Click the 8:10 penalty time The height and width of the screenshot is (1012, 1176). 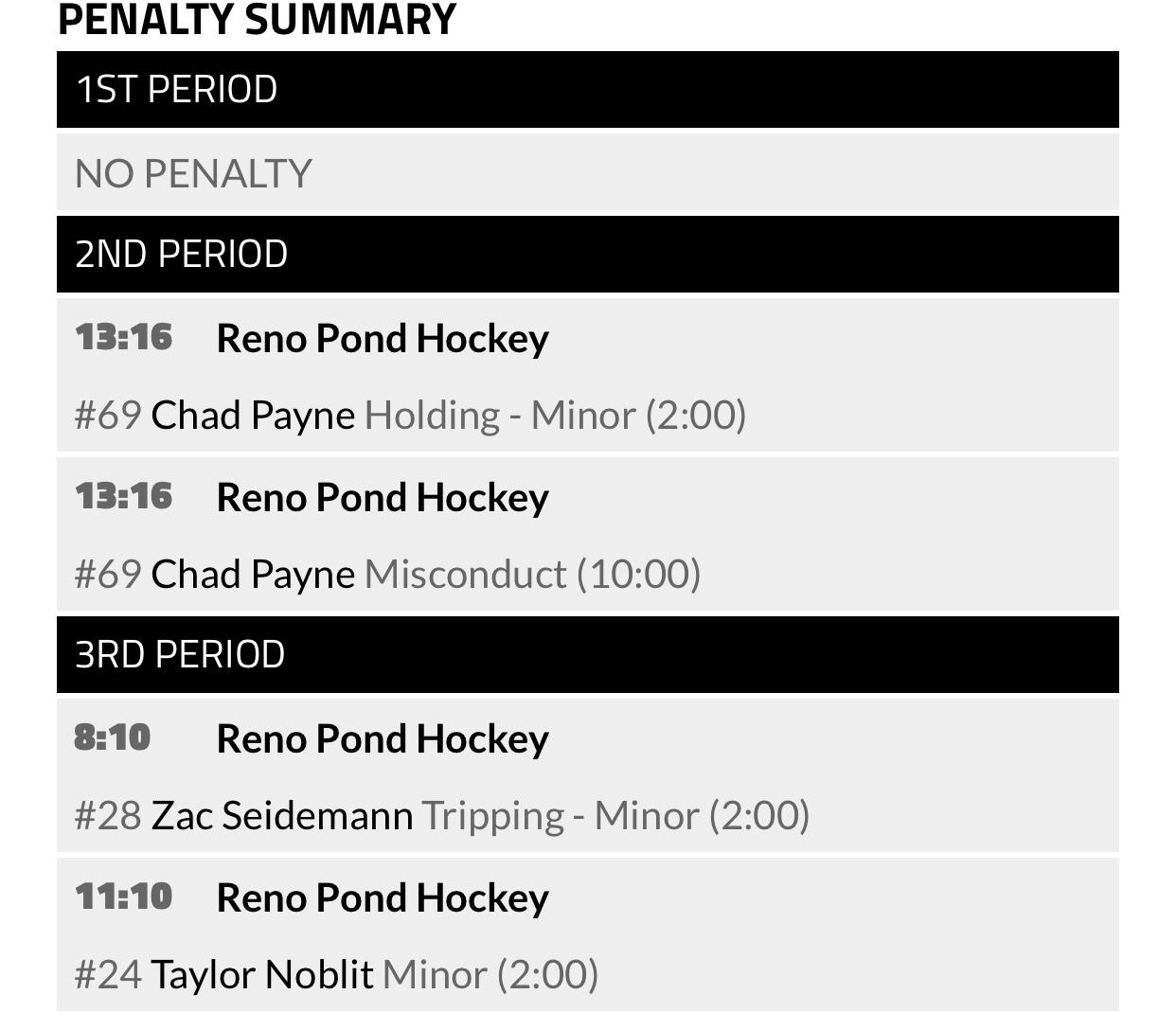[113, 737]
